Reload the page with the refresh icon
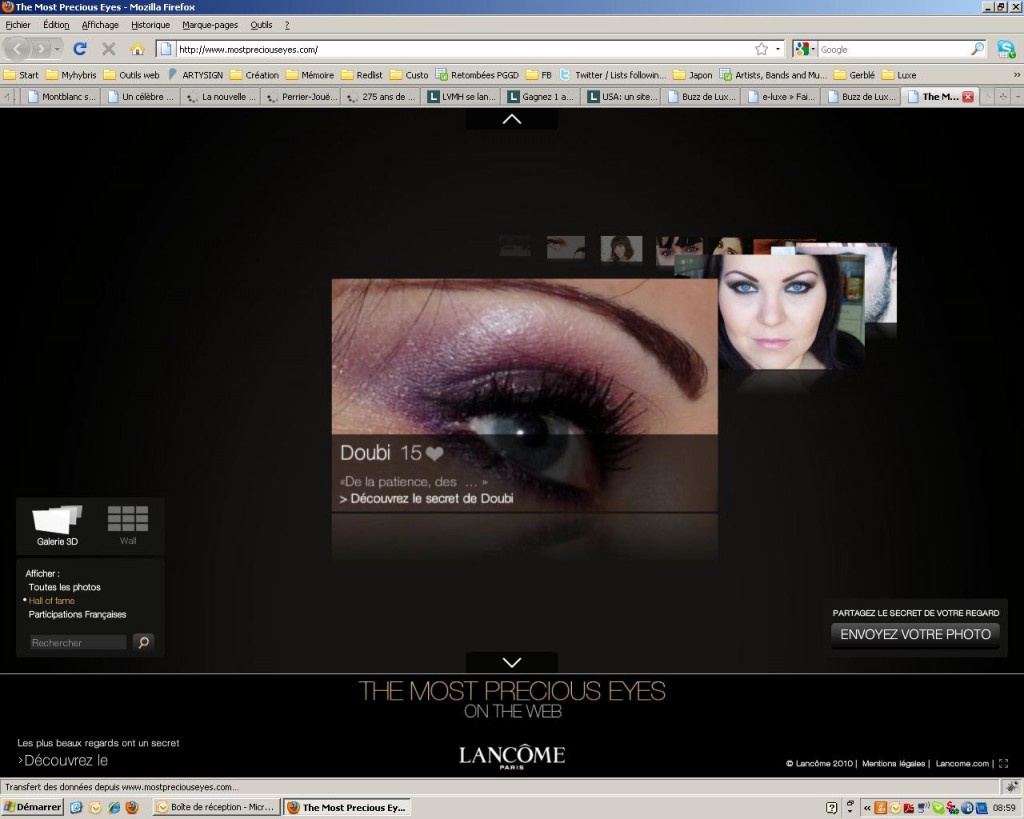 (80, 49)
